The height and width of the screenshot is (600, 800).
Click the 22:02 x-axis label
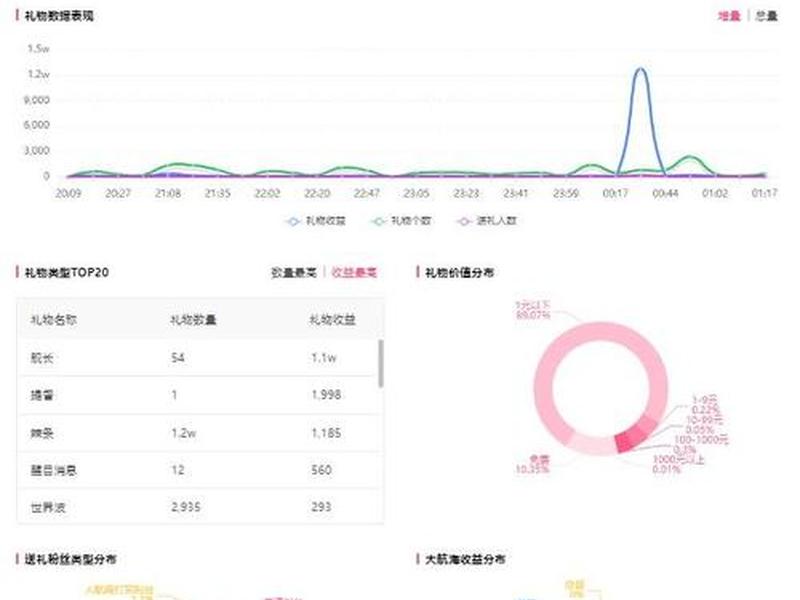[x=267, y=193]
